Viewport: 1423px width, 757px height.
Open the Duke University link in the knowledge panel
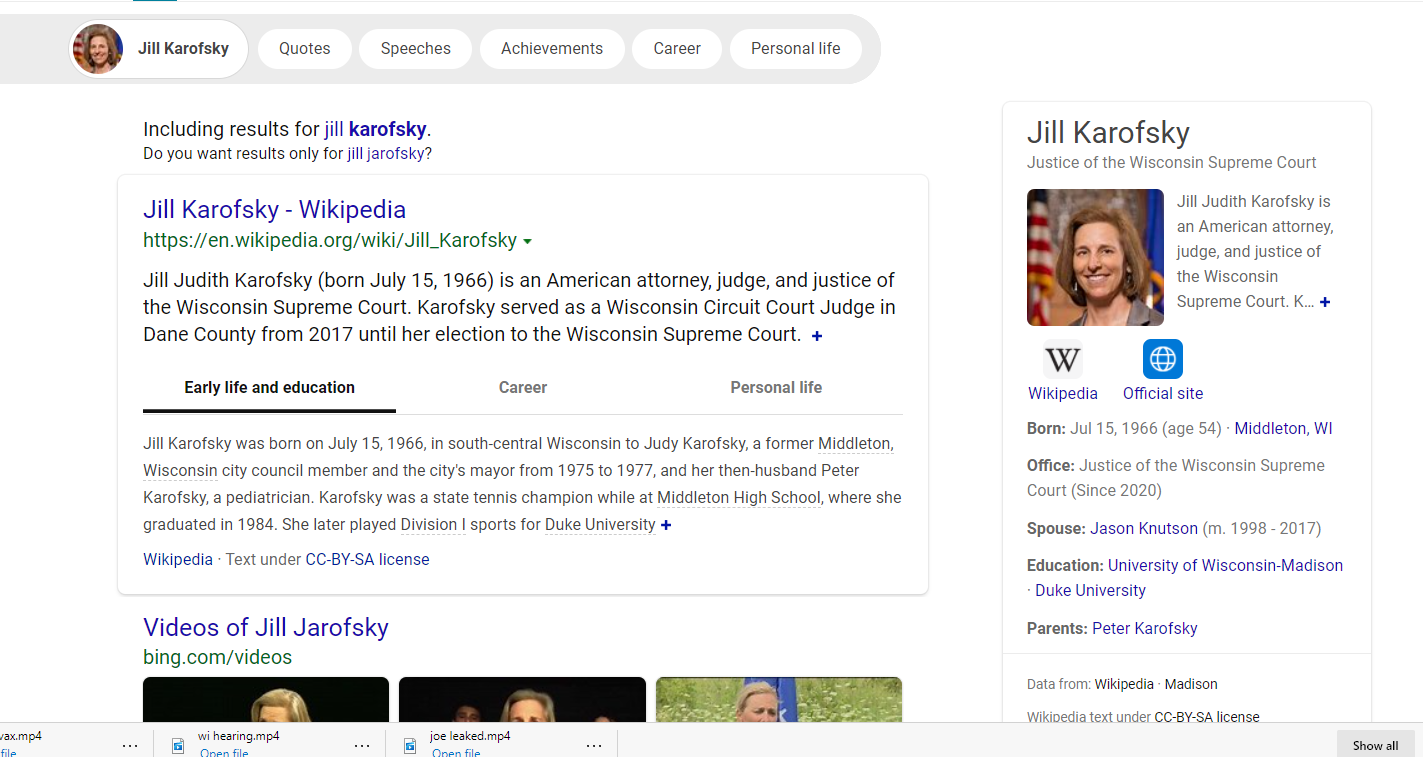pos(1090,591)
